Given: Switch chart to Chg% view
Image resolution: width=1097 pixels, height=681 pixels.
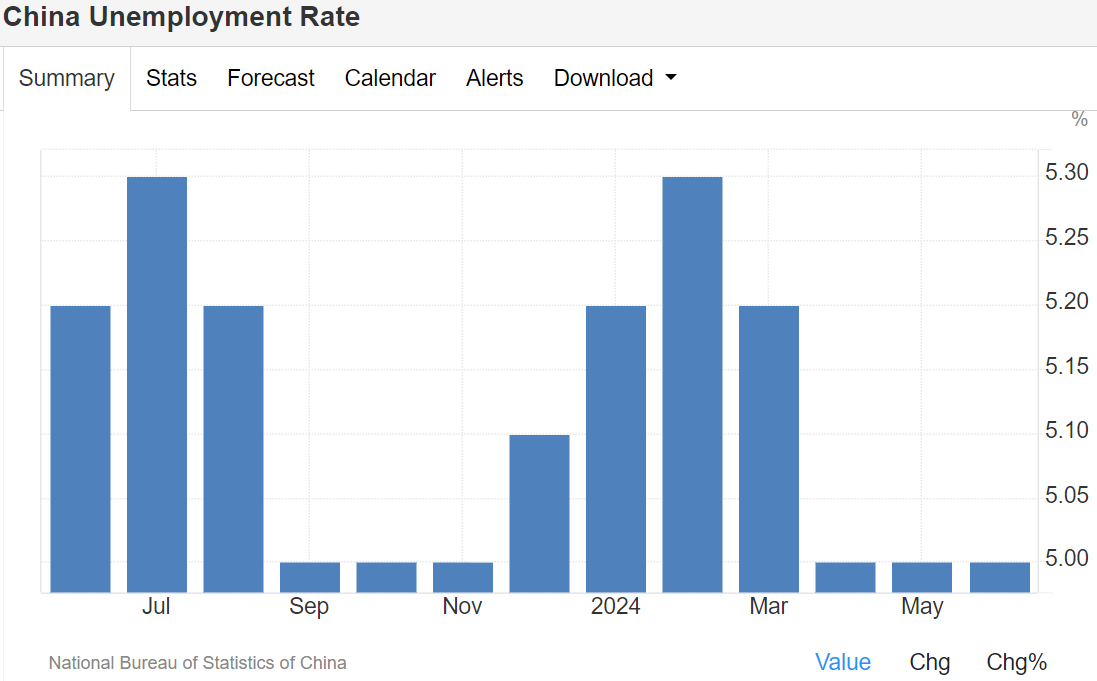Looking at the screenshot, I should coord(1016,662).
